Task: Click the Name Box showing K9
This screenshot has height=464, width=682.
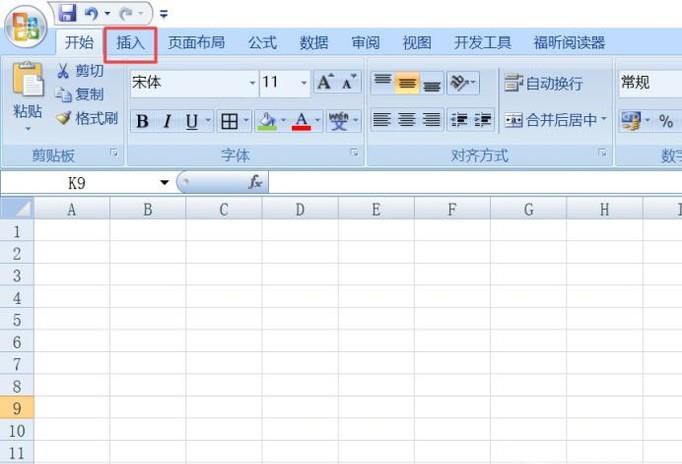Action: click(77, 183)
